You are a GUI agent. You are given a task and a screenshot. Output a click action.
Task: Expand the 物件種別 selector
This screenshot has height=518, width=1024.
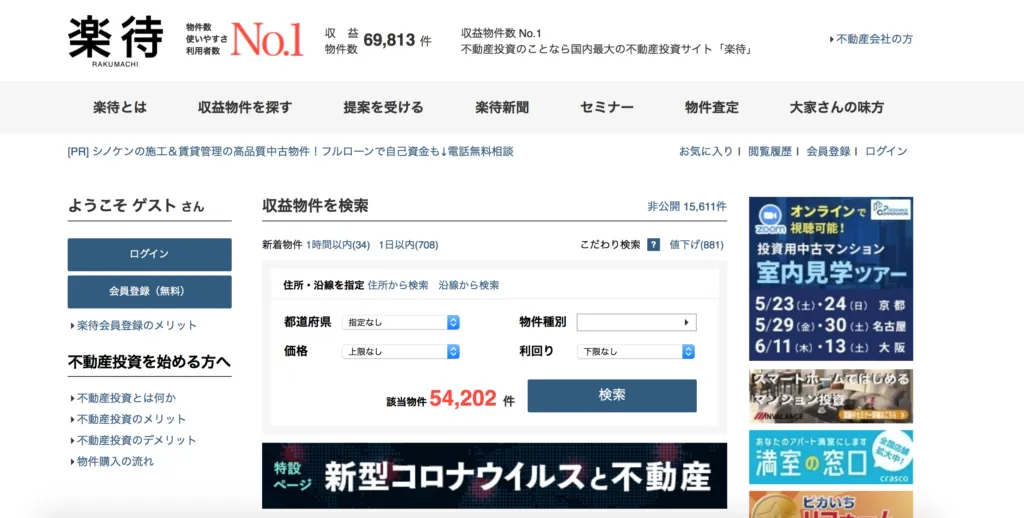coord(636,322)
